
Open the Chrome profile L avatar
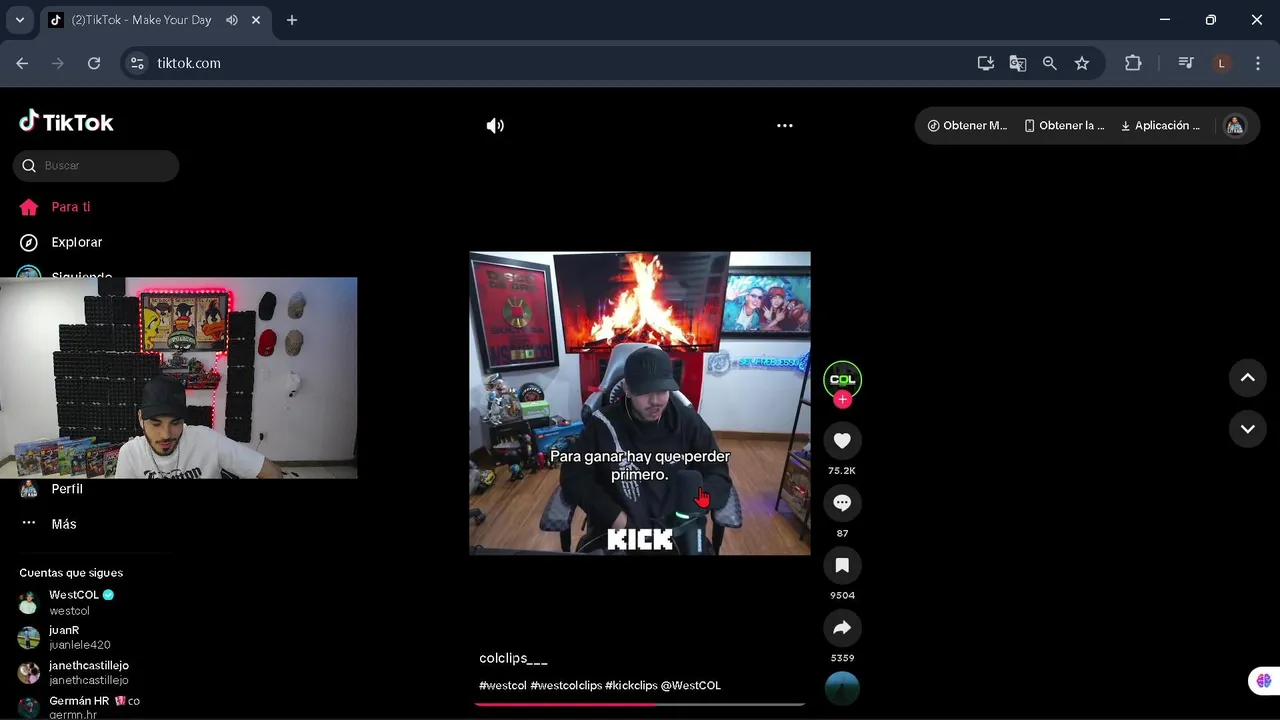(x=1221, y=63)
